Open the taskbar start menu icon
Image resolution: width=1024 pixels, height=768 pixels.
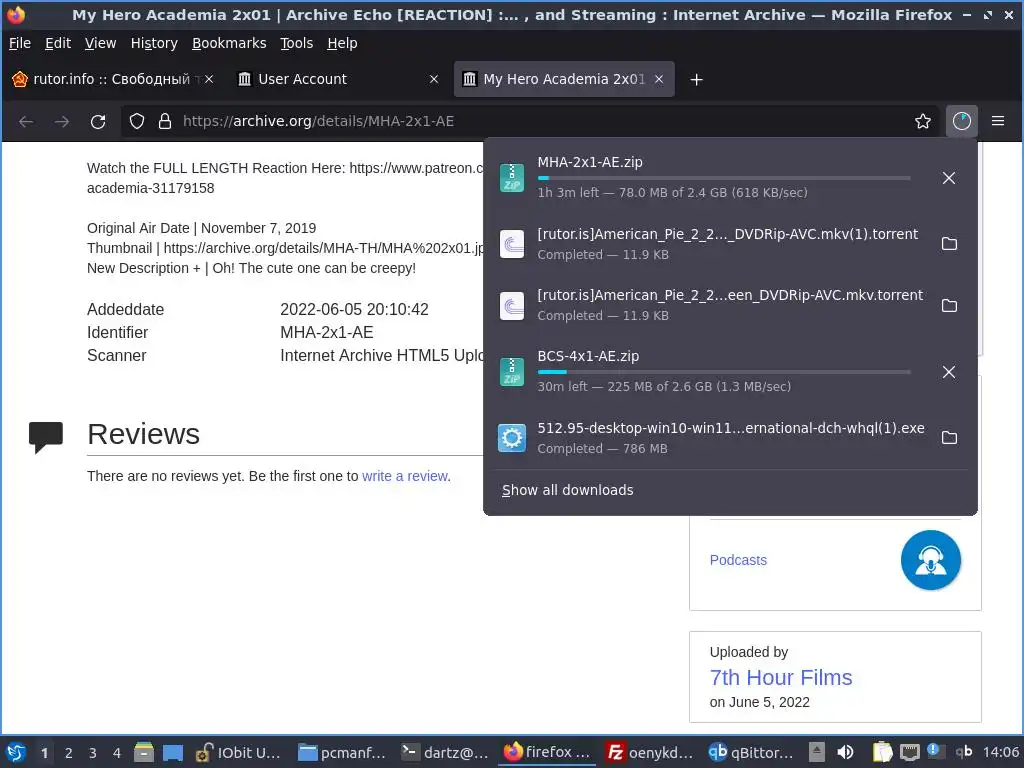16,752
